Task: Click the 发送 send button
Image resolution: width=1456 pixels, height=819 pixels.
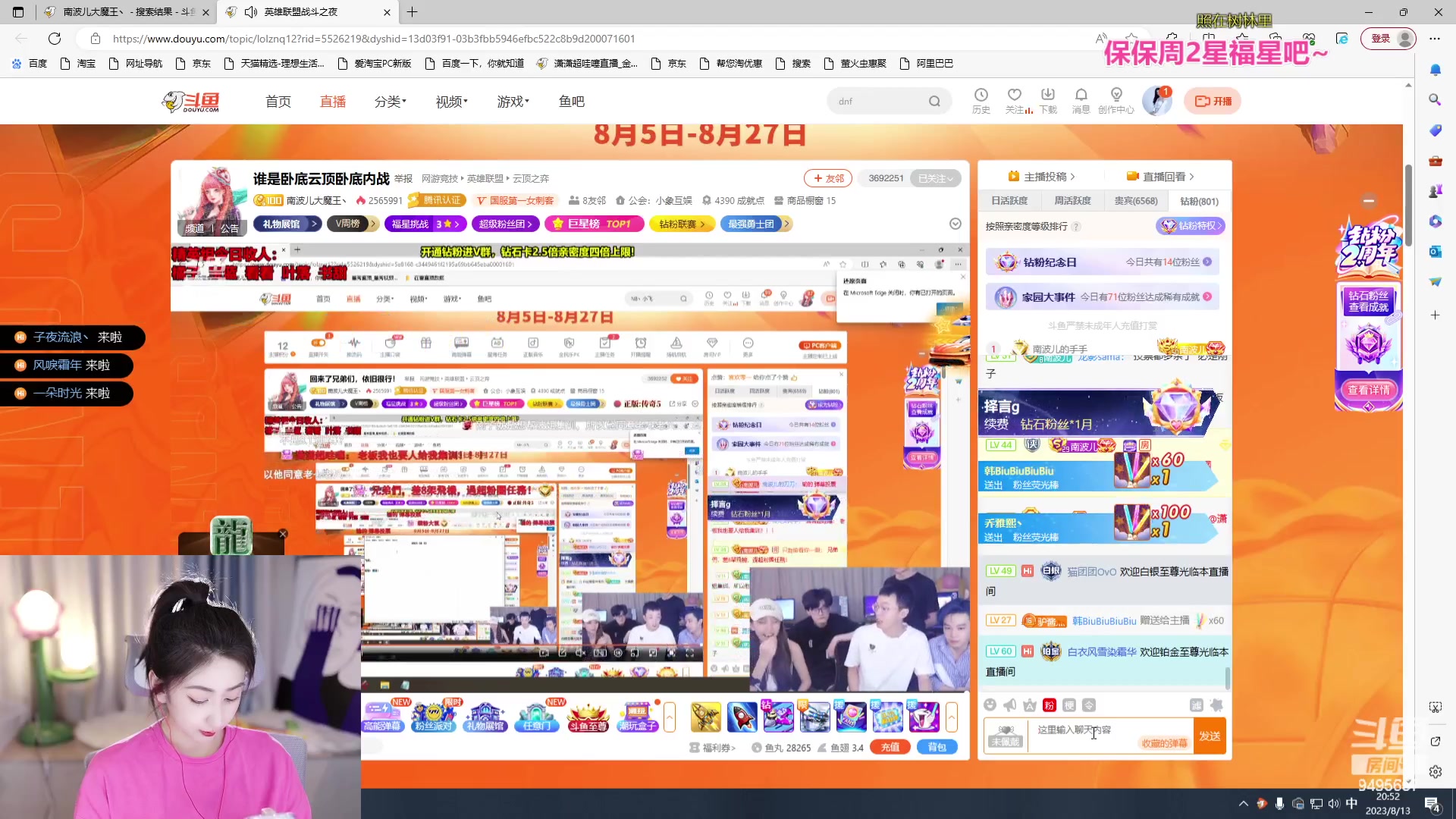Action: [x=1210, y=735]
